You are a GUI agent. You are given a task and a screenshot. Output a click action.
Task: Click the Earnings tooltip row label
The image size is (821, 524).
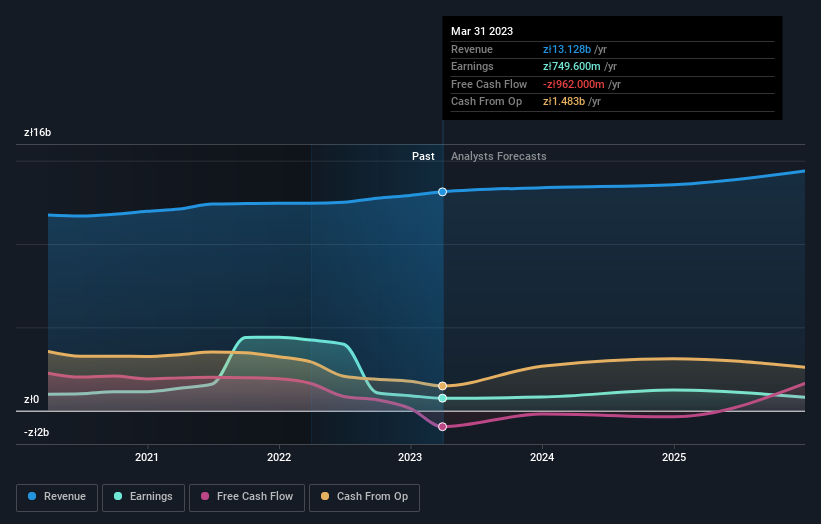pyautogui.click(x=472, y=66)
